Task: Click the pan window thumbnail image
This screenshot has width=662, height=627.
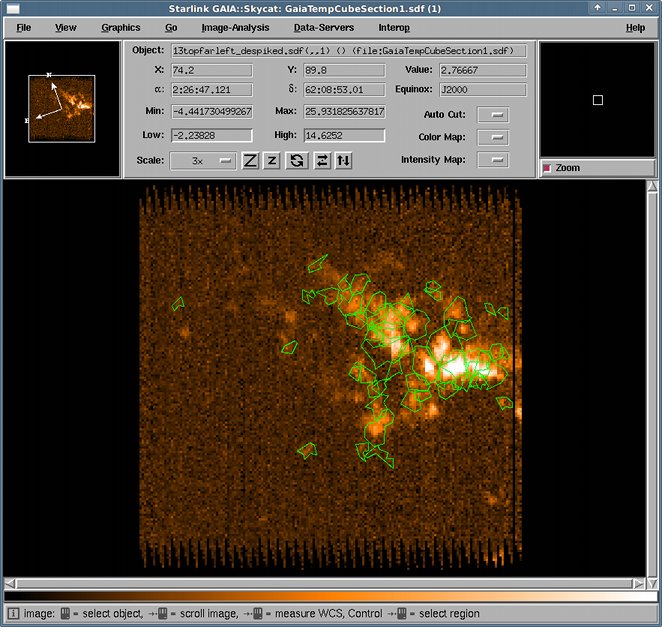Action: (x=62, y=109)
